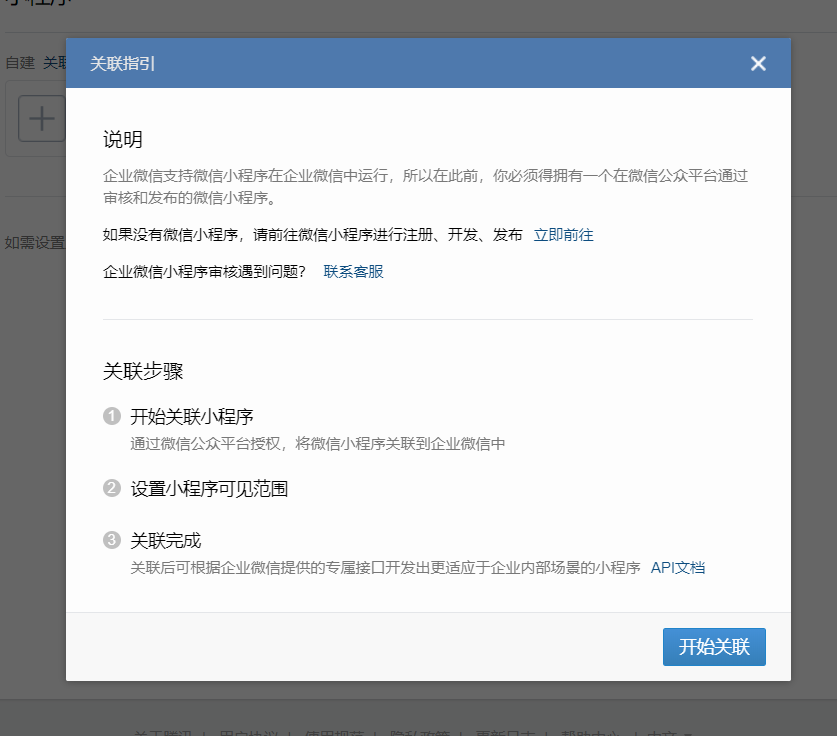The height and width of the screenshot is (736, 837).
Task: Click paragraph starting 企业微信支持微信小程序
Action: click(x=425, y=187)
